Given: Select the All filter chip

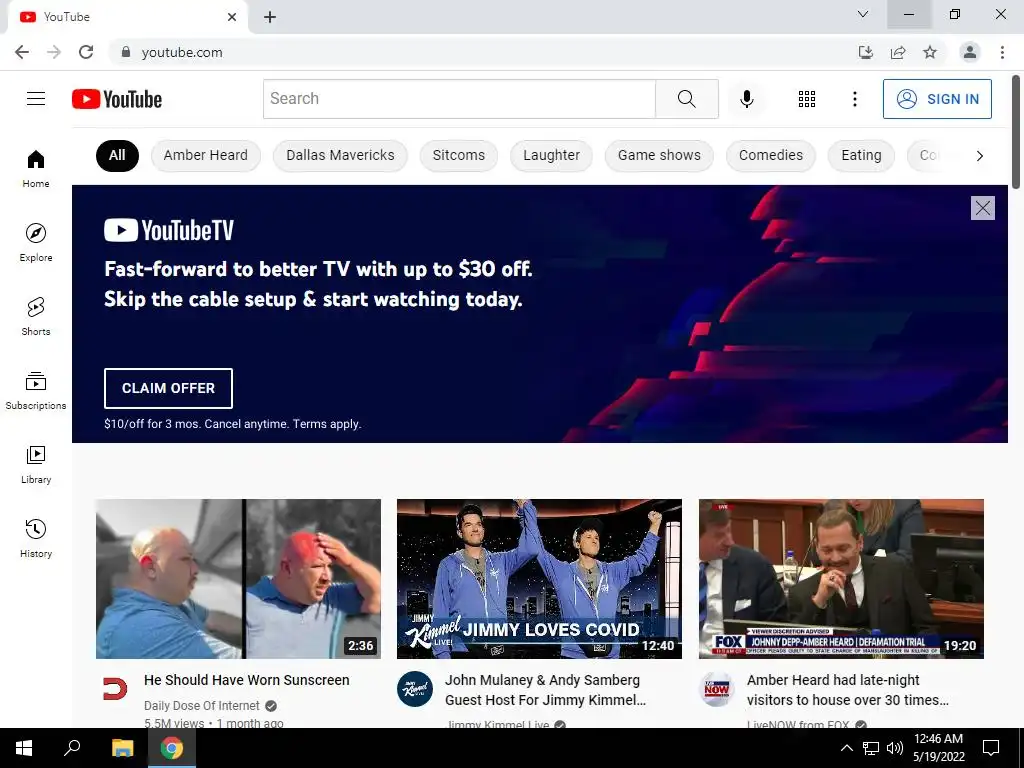Looking at the screenshot, I should coord(117,155).
